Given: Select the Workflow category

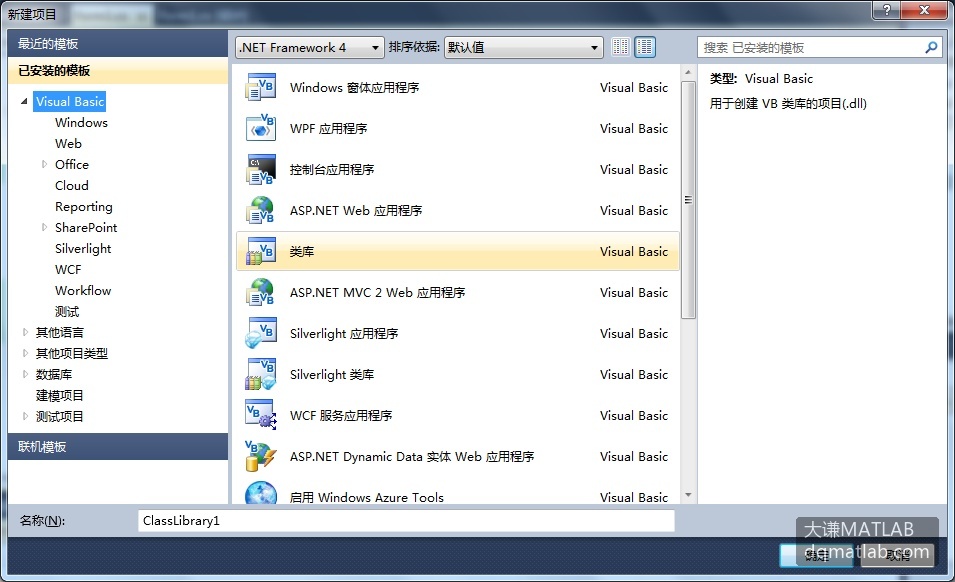Looking at the screenshot, I should point(83,290).
